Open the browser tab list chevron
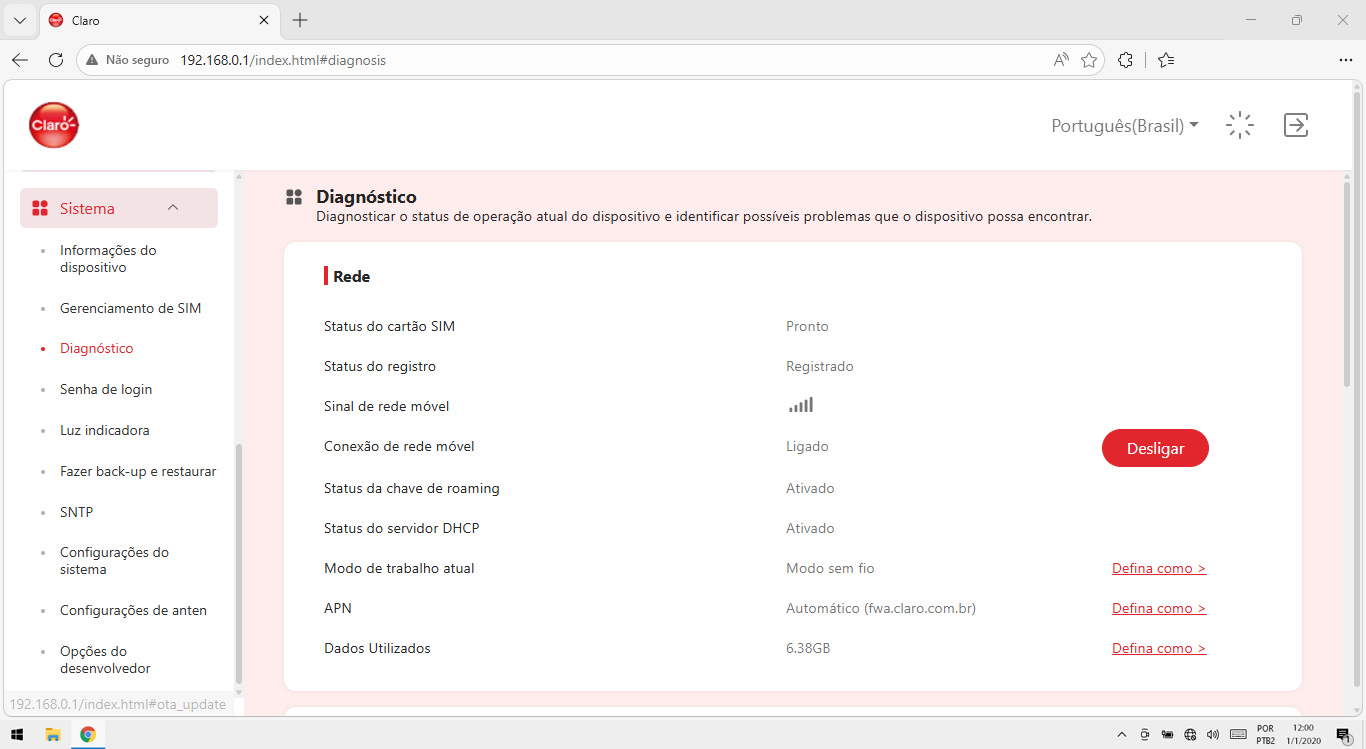 pos(19,20)
